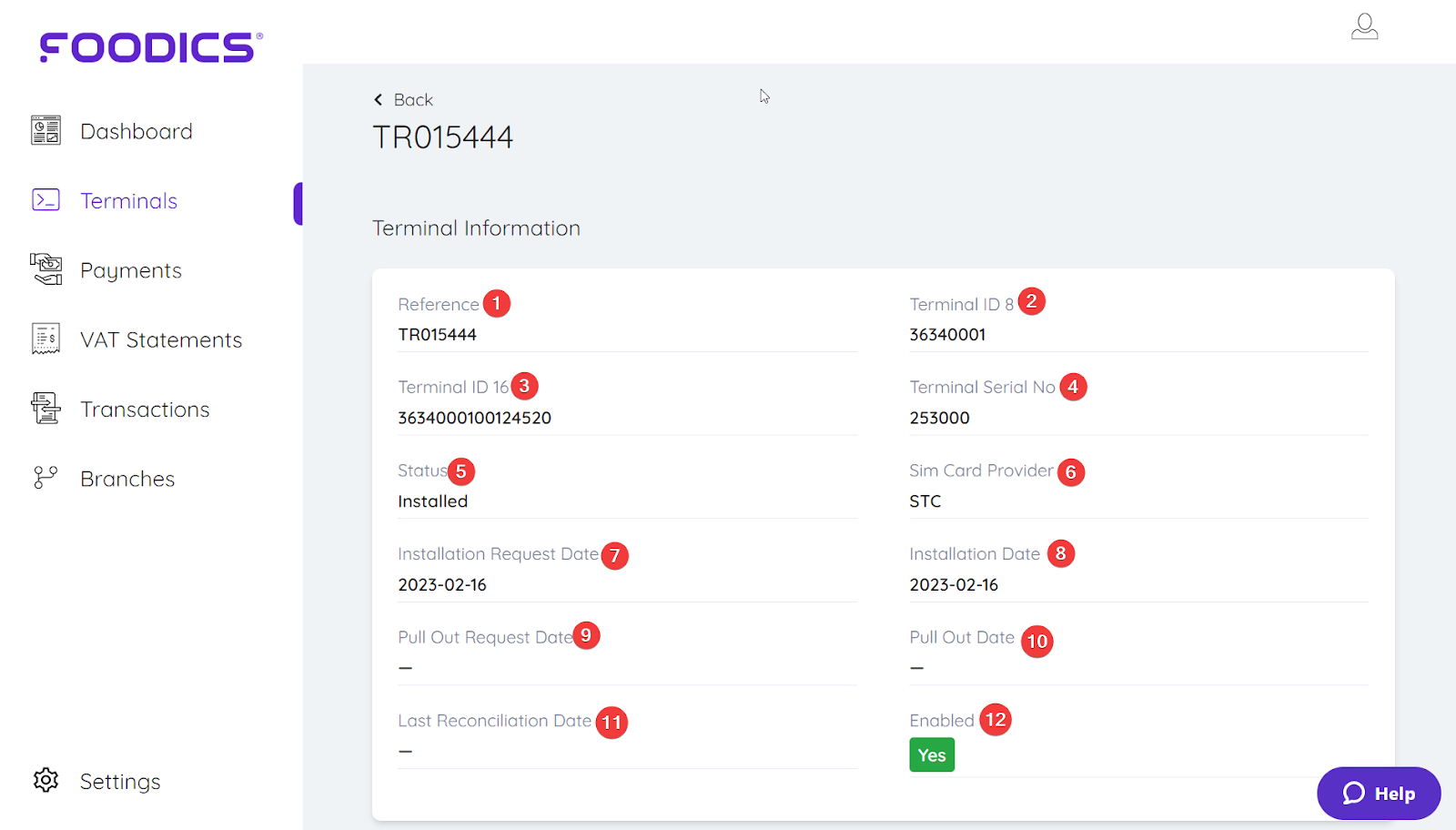Open the Help chat button
Screen dimensions: 1456x830
1379,794
